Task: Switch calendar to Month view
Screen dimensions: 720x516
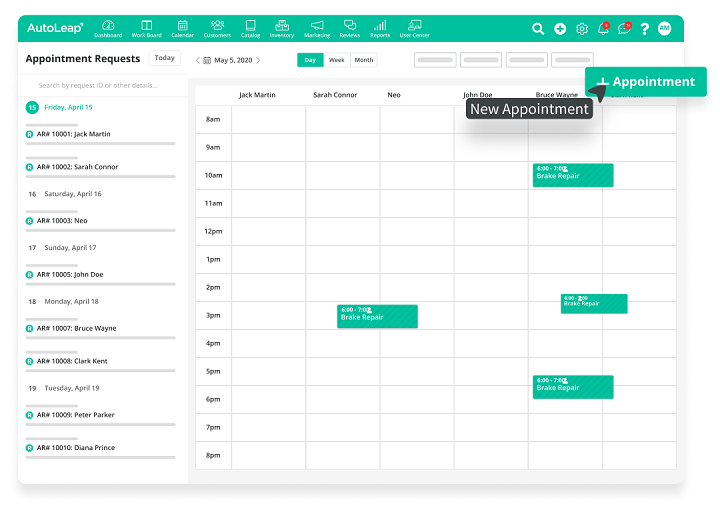Action: pos(364,60)
